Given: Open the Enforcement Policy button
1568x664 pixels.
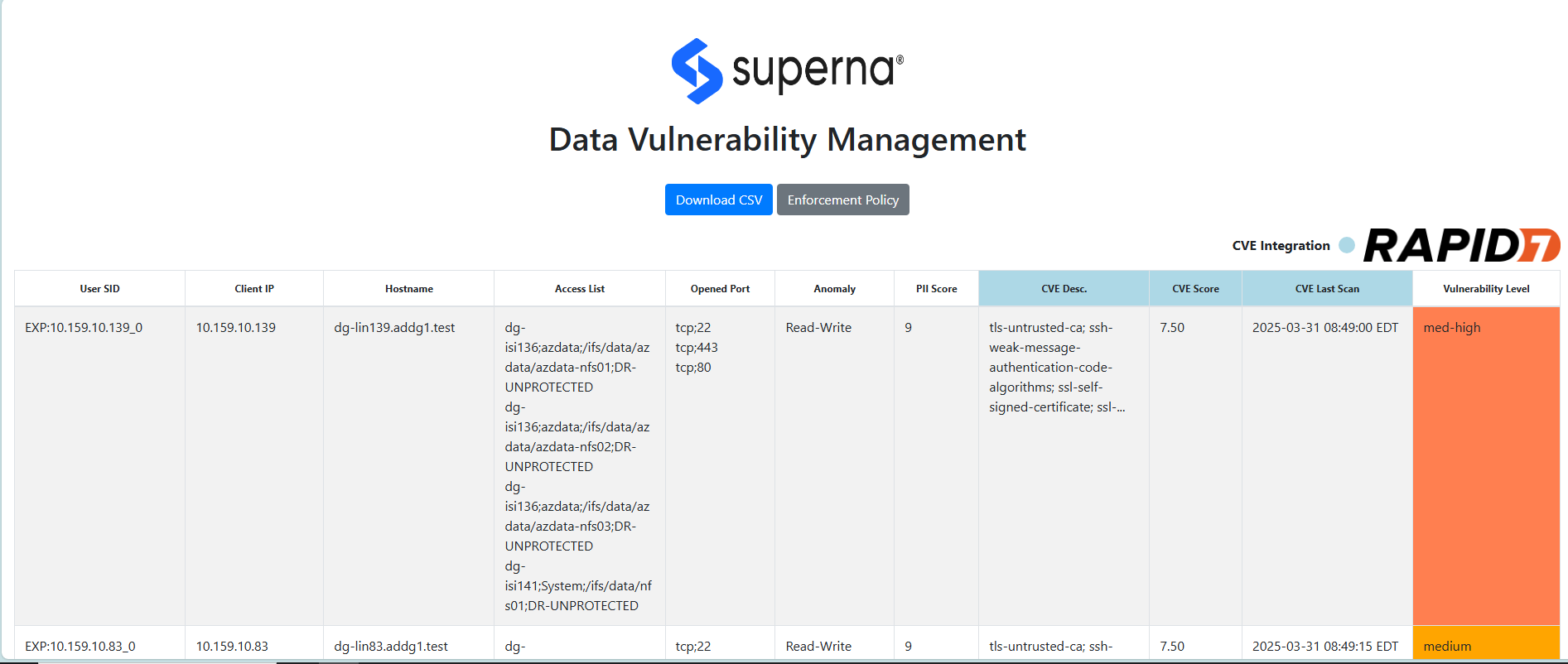Looking at the screenshot, I should [843, 200].
